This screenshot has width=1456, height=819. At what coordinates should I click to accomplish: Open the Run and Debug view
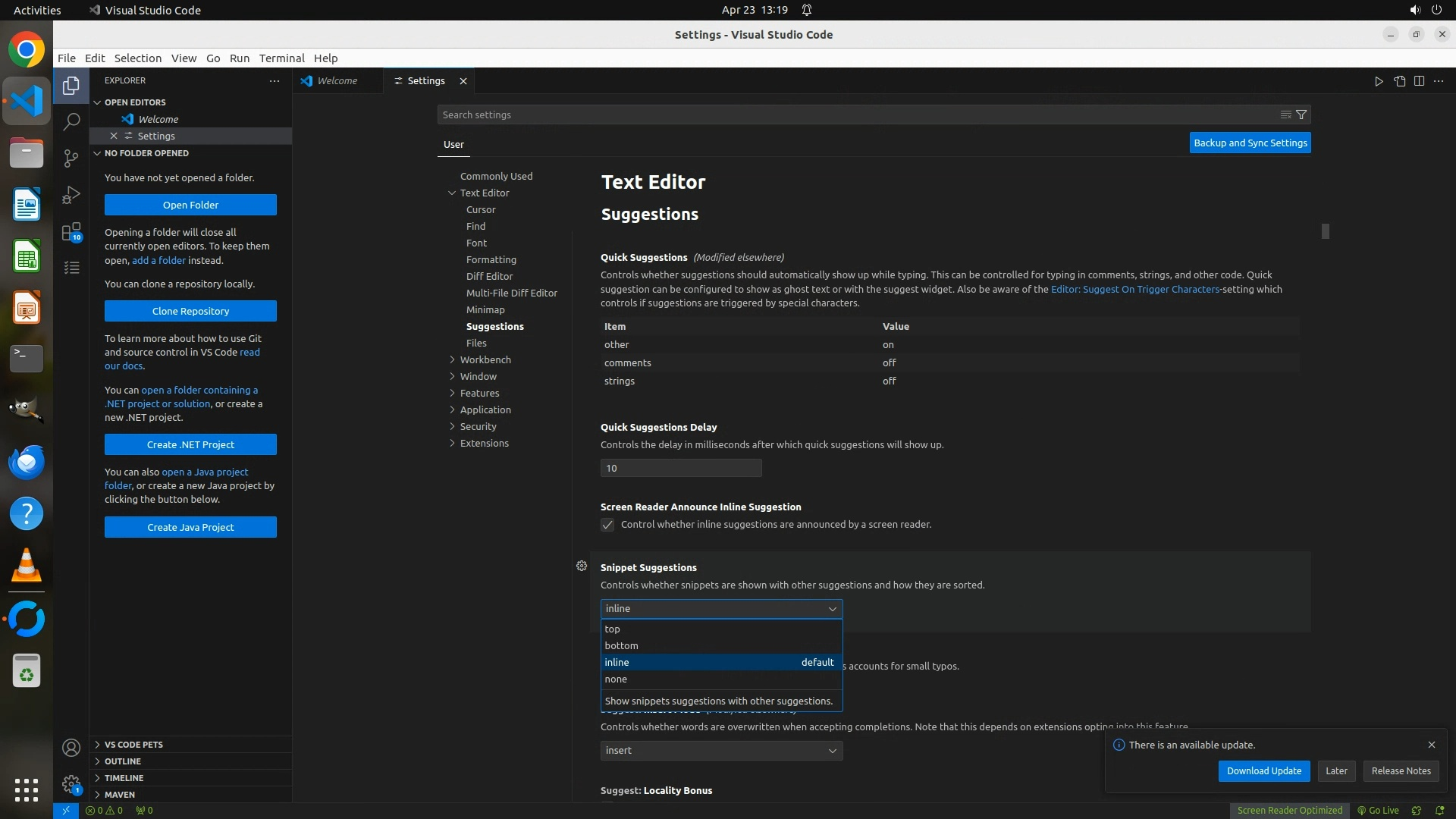point(71,195)
